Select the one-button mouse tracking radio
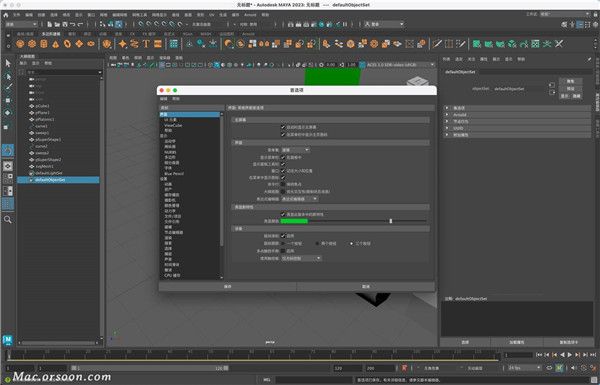 point(283,243)
